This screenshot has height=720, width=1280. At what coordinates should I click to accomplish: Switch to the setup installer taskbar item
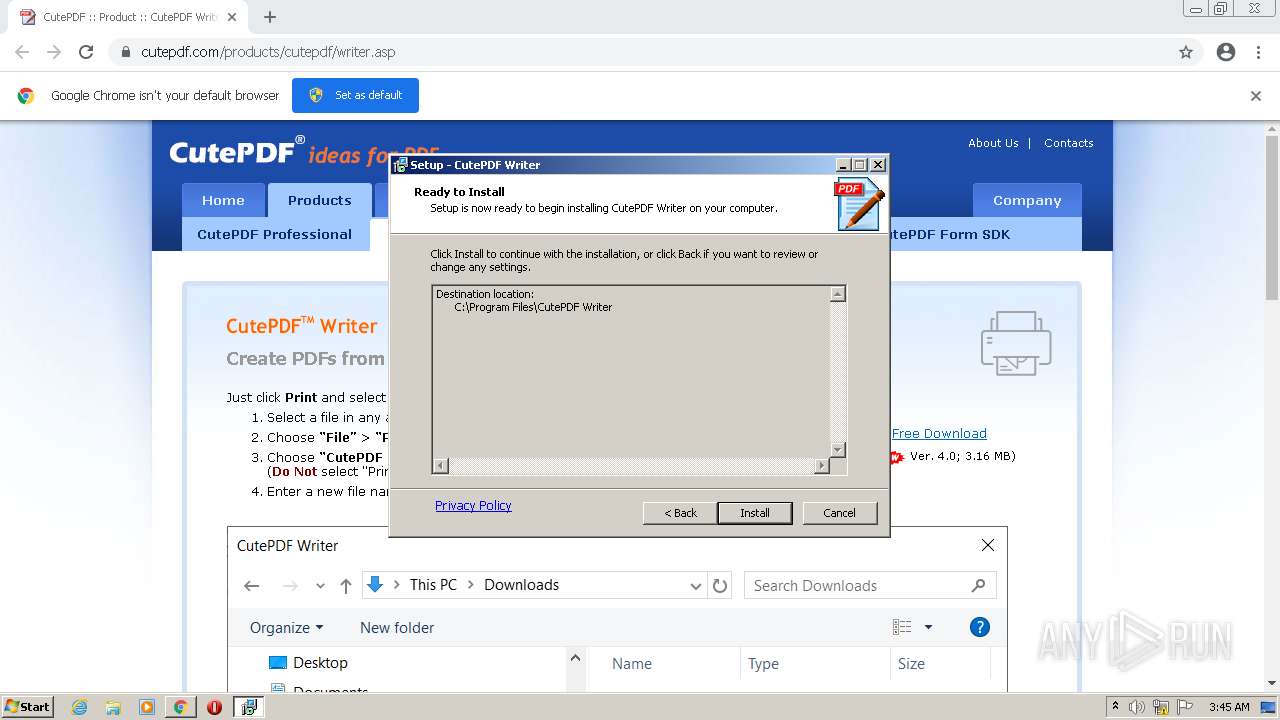[x=248, y=707]
